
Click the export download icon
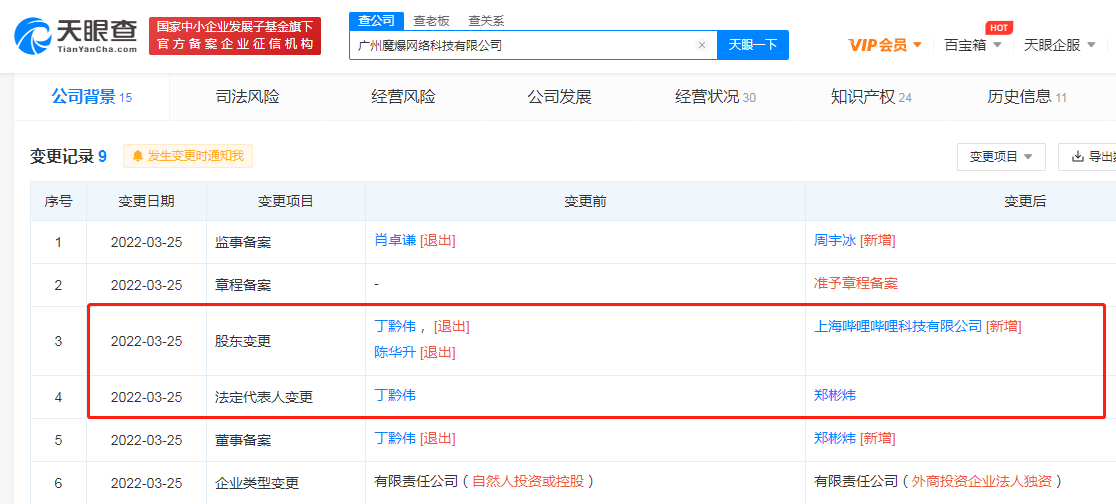1078,157
